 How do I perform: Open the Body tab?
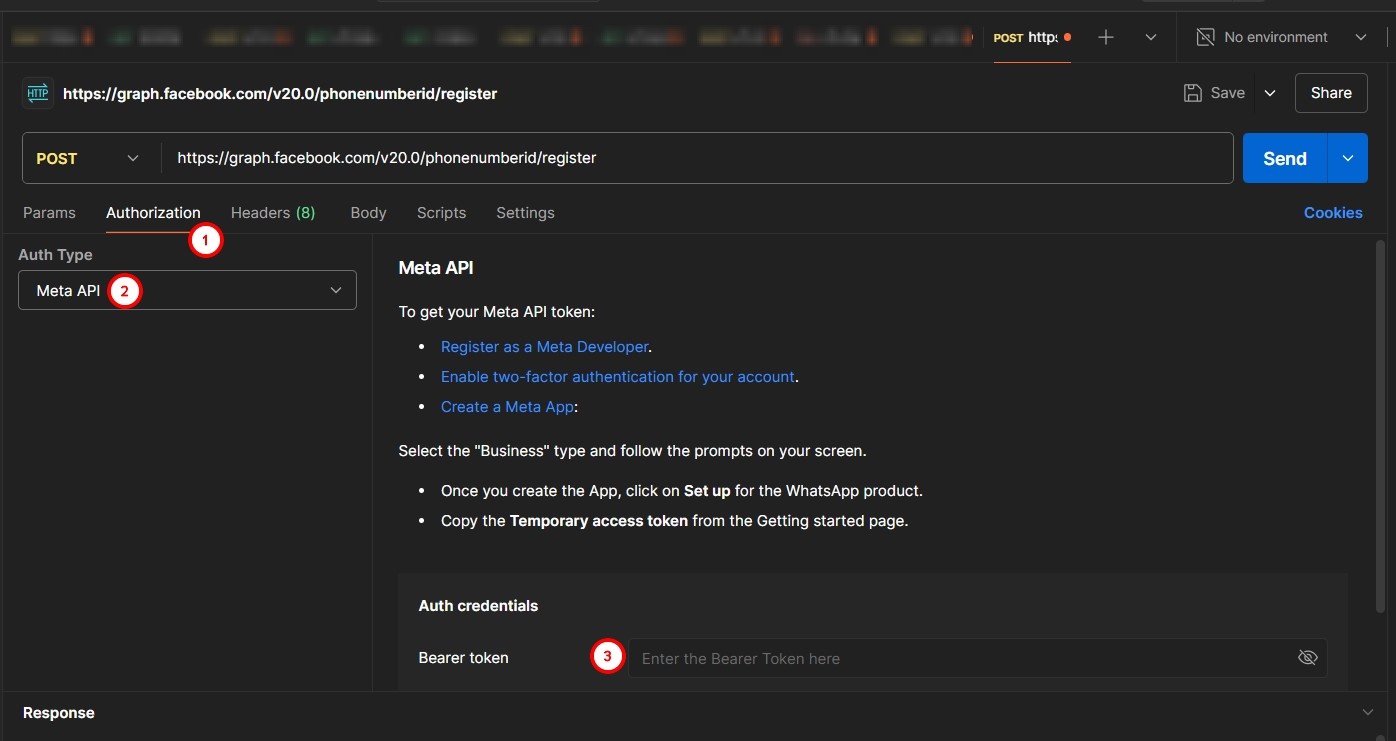368,213
